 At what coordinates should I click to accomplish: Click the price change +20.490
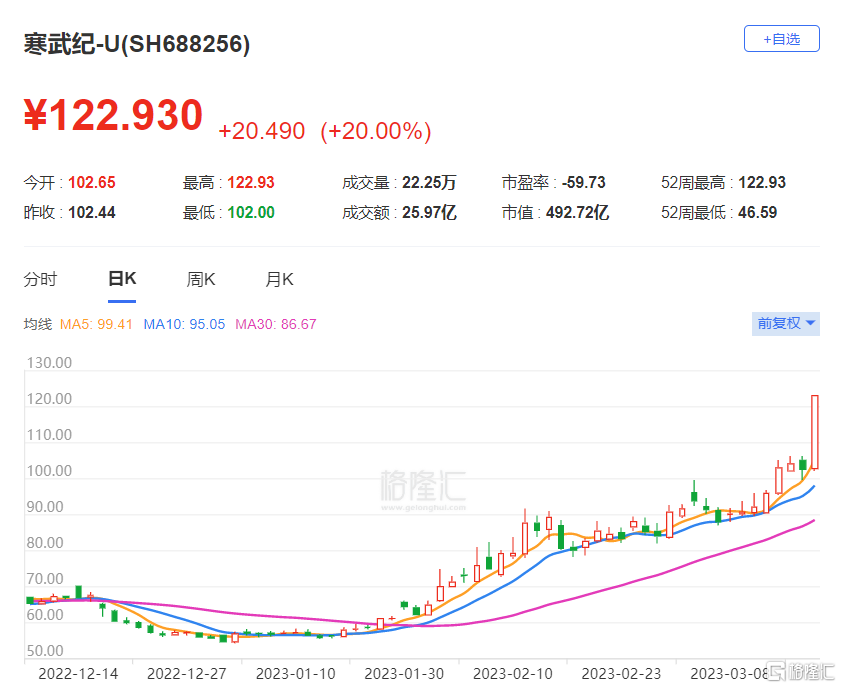[x=262, y=131]
